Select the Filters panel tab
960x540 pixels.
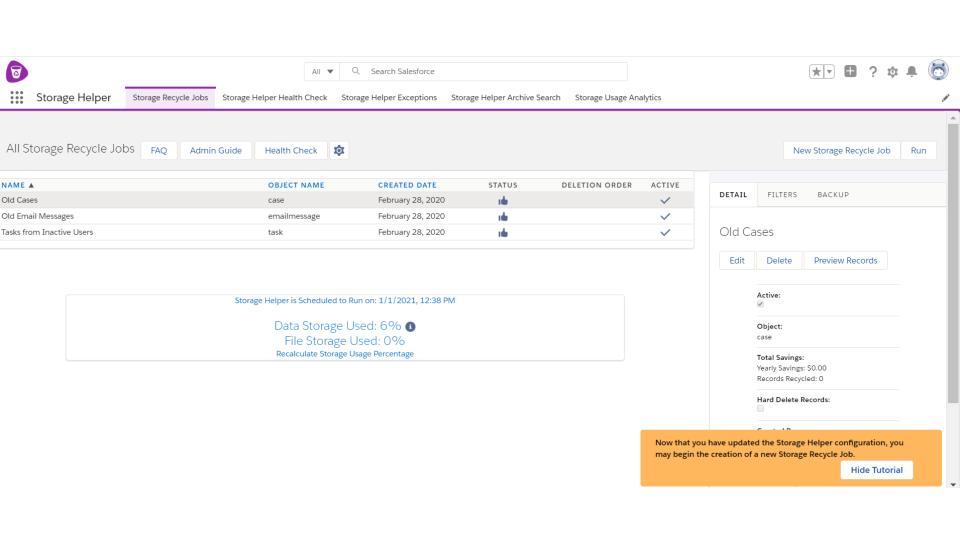click(782, 195)
